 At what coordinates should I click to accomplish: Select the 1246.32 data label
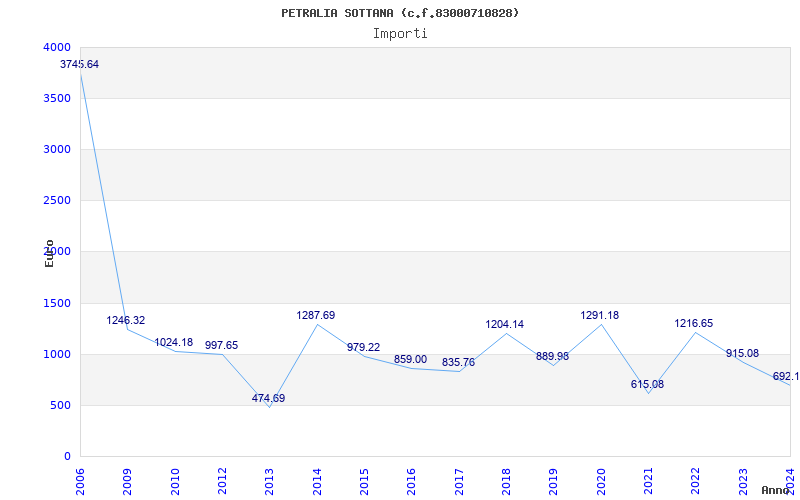coord(126,320)
